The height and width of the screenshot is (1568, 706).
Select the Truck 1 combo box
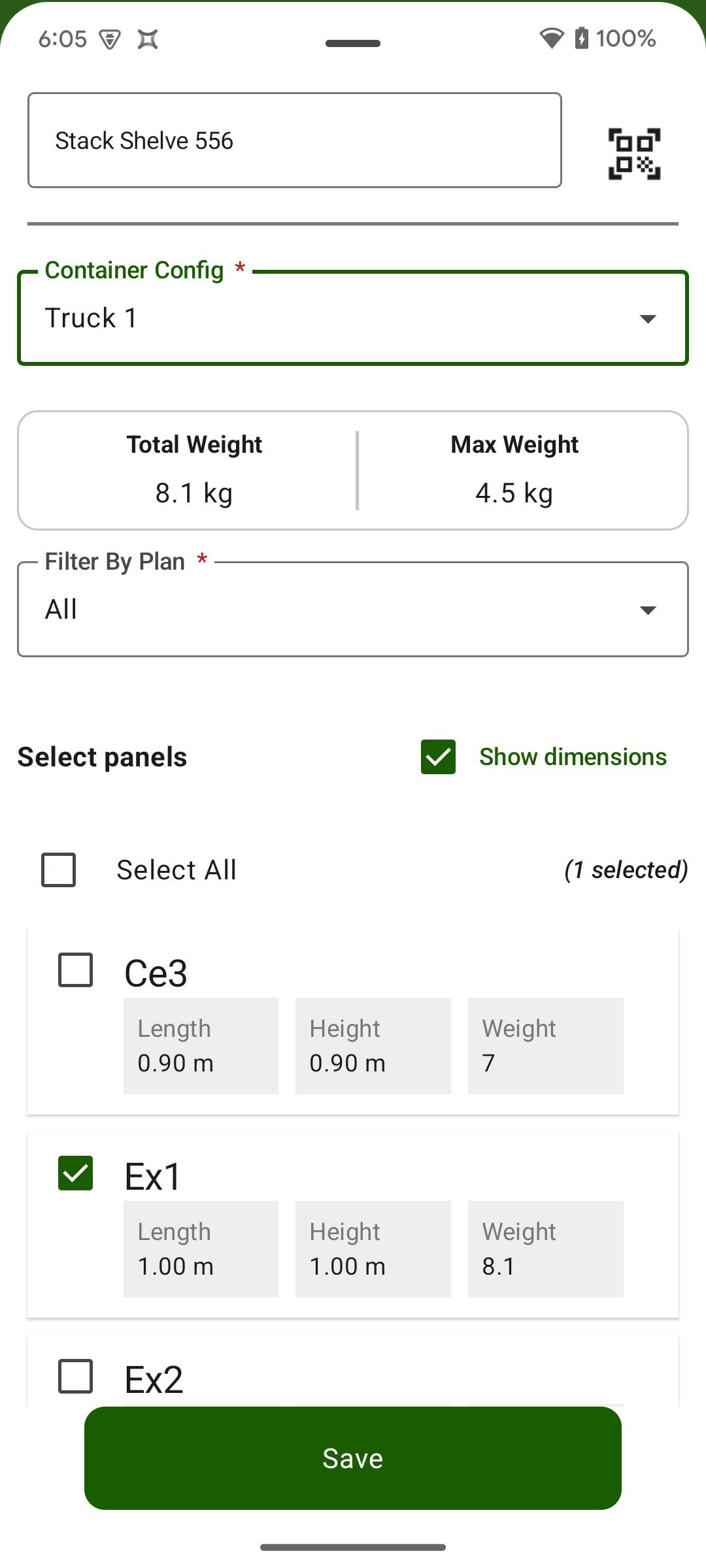pos(353,318)
